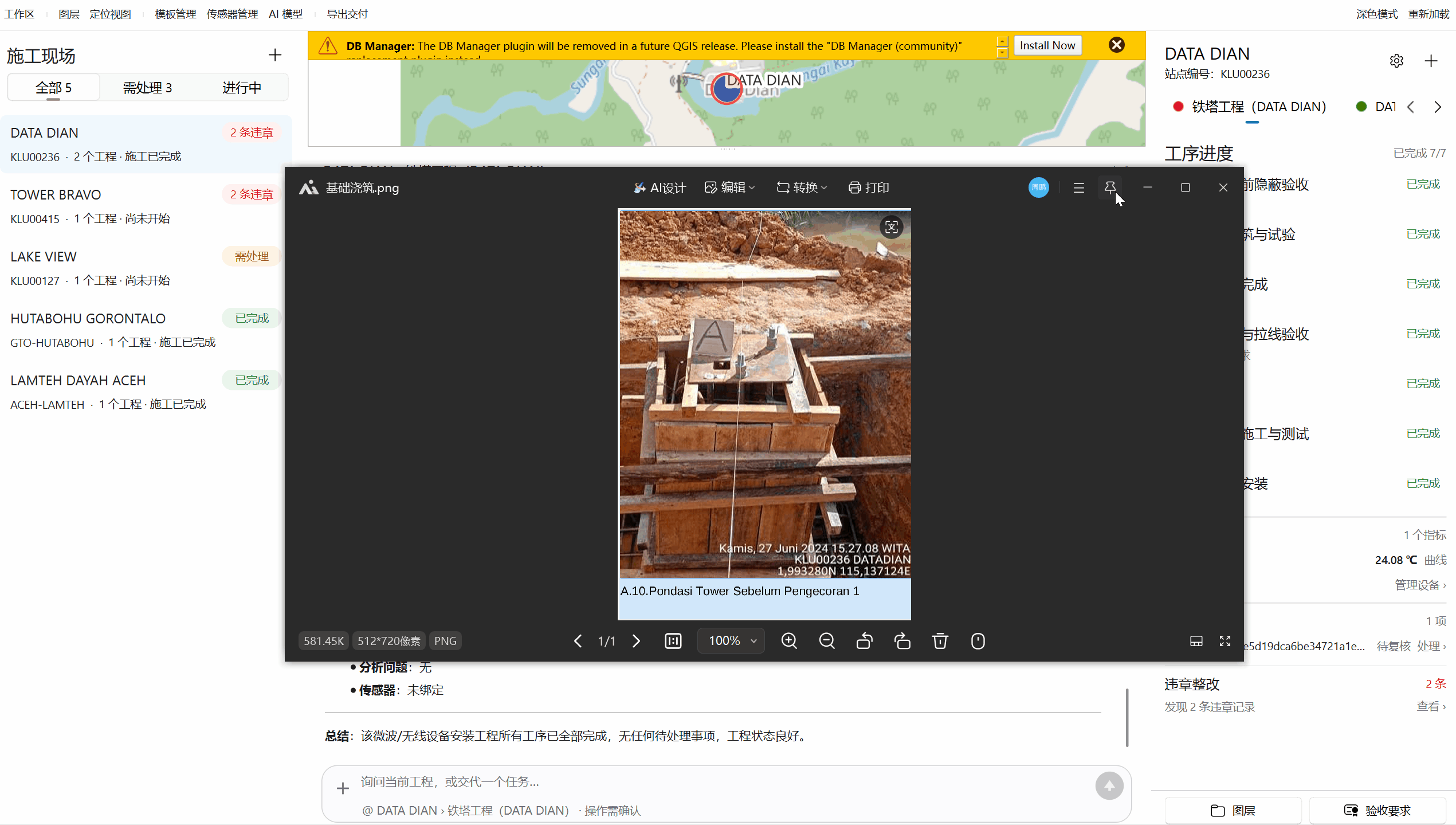Print the image with 打印
The height and width of the screenshot is (825, 1456).
tap(869, 187)
